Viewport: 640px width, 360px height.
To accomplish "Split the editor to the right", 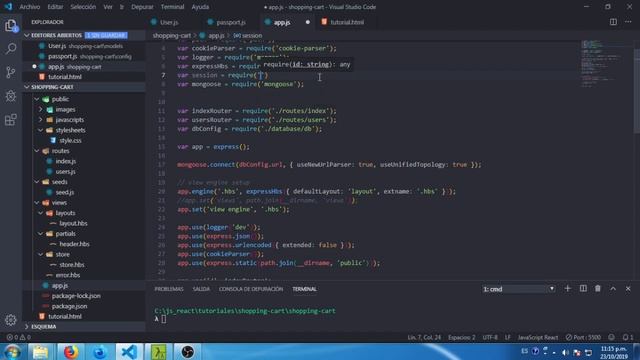I will click(613, 22).
